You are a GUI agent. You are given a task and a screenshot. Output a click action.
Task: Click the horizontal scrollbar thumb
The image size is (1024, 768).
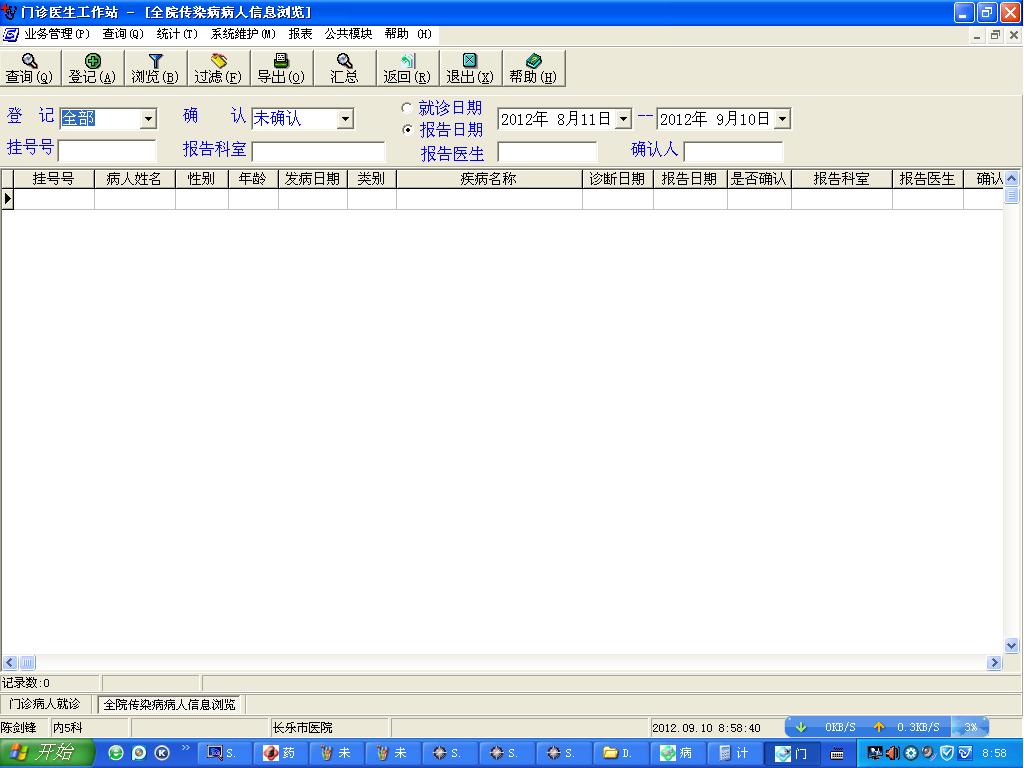[x=27, y=663]
